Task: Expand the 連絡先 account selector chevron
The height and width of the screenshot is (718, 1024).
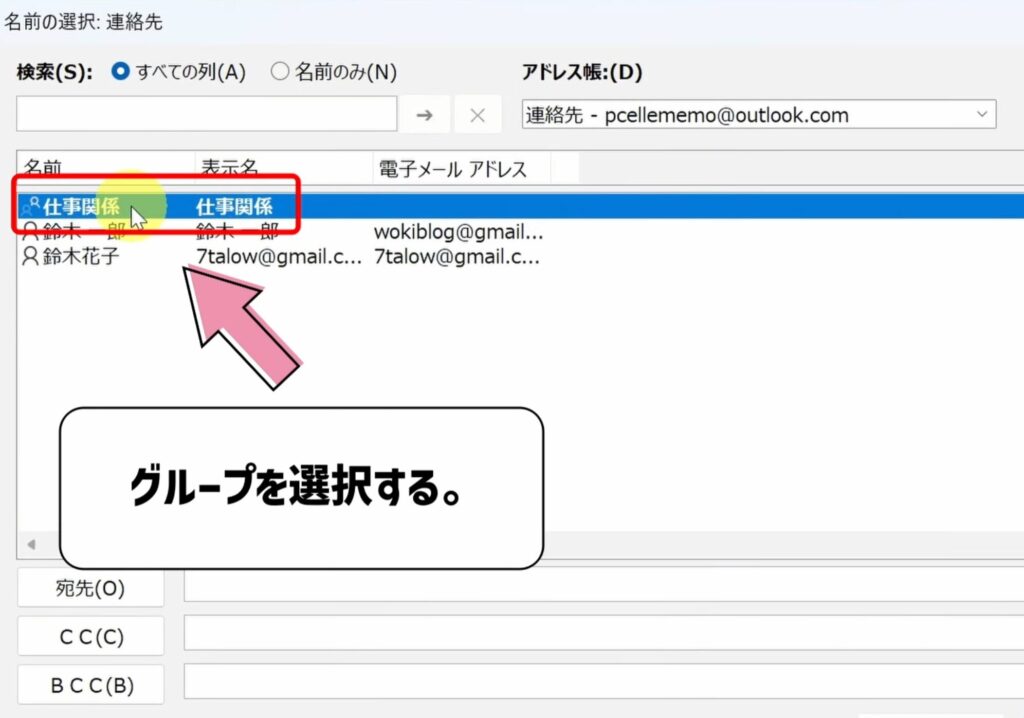Action: [983, 114]
